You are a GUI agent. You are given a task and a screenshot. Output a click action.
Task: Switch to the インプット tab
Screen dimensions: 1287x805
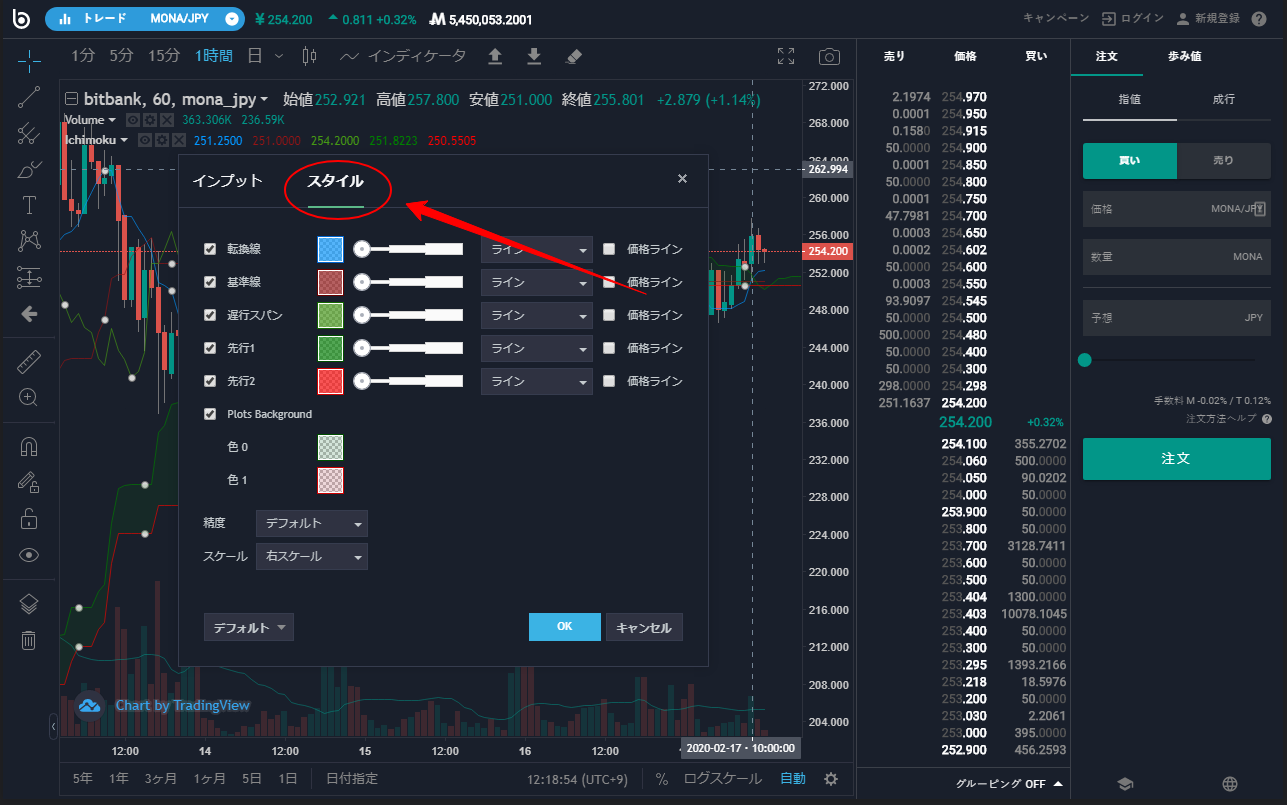(x=228, y=181)
